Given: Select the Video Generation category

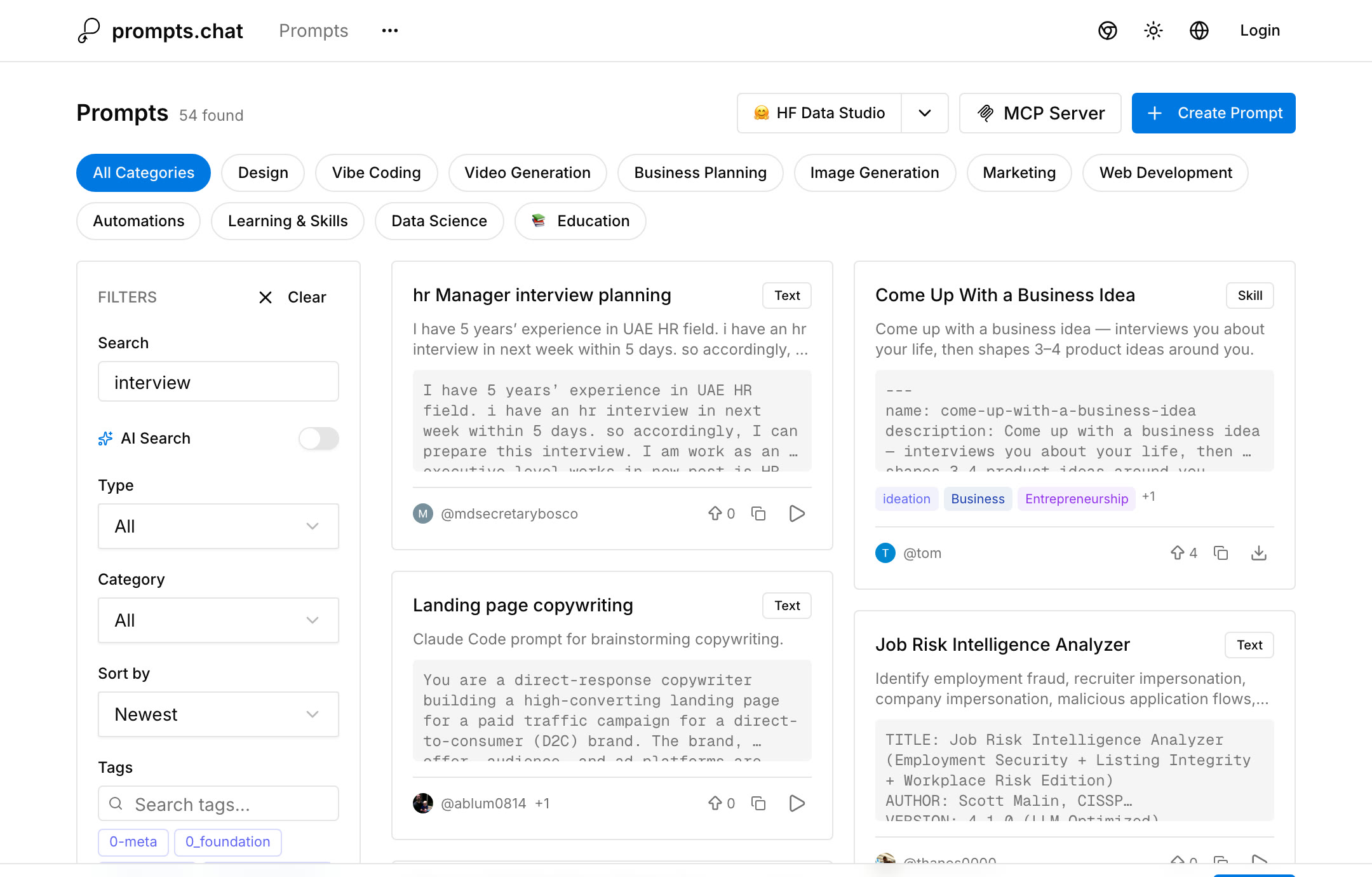Looking at the screenshot, I should click(x=528, y=173).
